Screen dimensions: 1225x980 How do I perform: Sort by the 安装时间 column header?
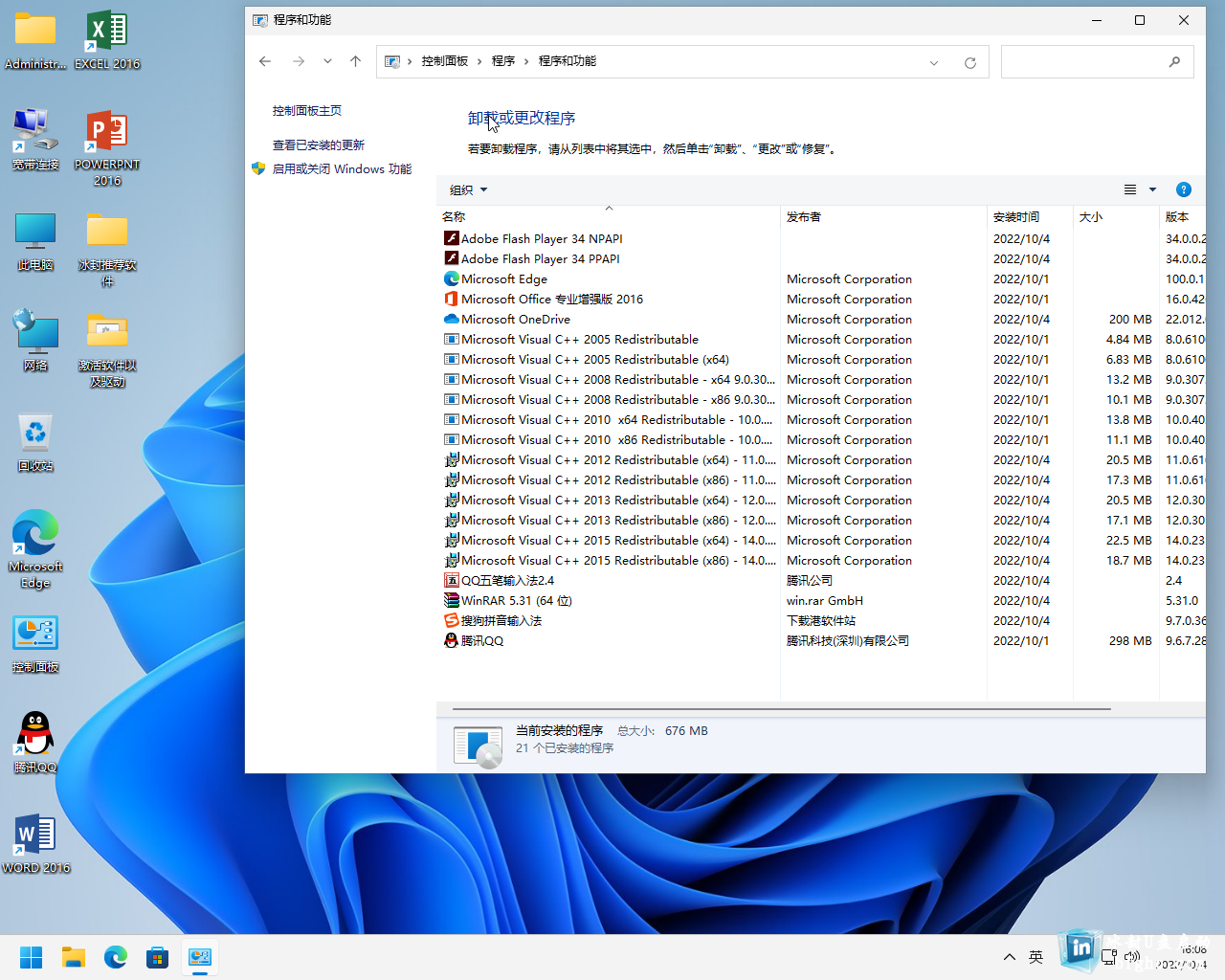(x=1031, y=216)
